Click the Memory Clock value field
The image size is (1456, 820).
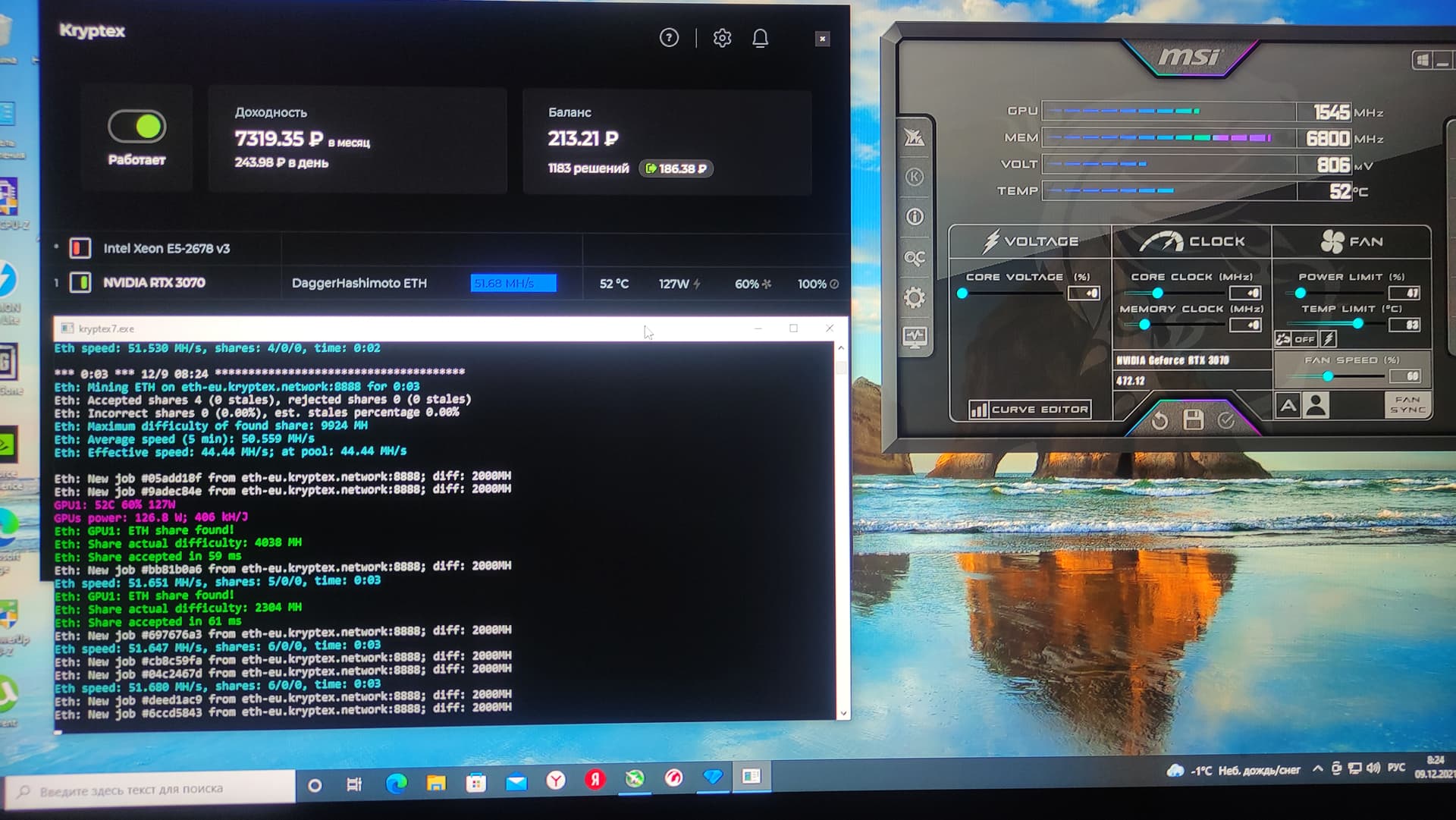coord(1245,325)
